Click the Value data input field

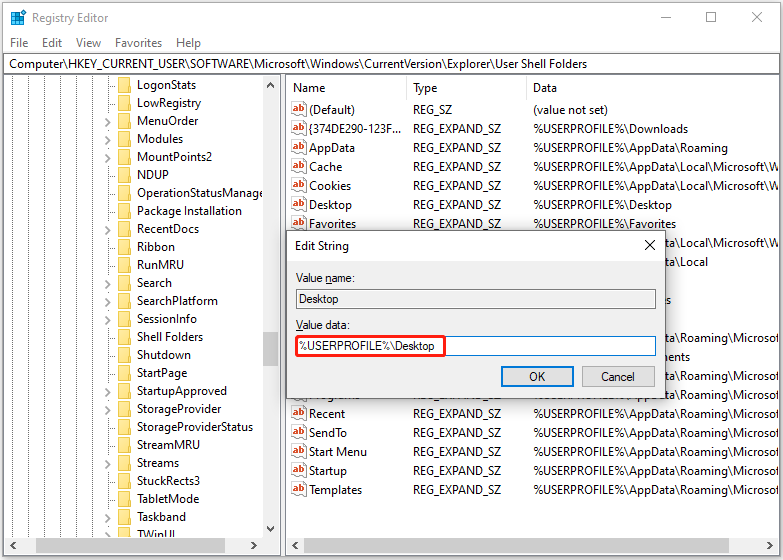pyautogui.click(x=475, y=346)
